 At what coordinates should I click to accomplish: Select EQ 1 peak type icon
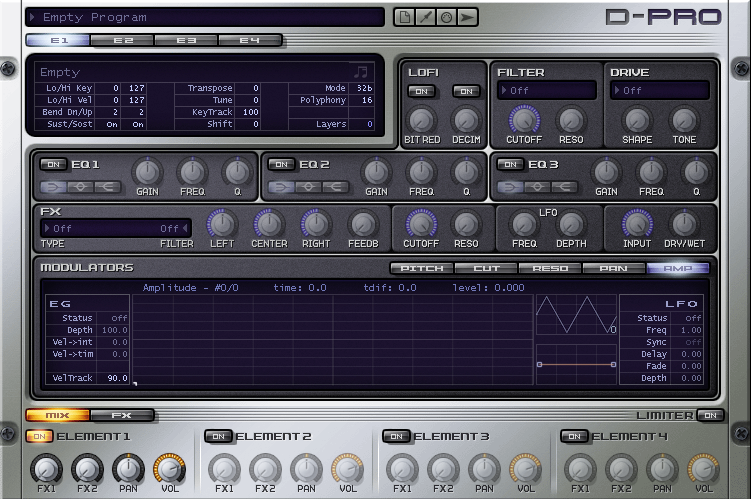(80, 187)
